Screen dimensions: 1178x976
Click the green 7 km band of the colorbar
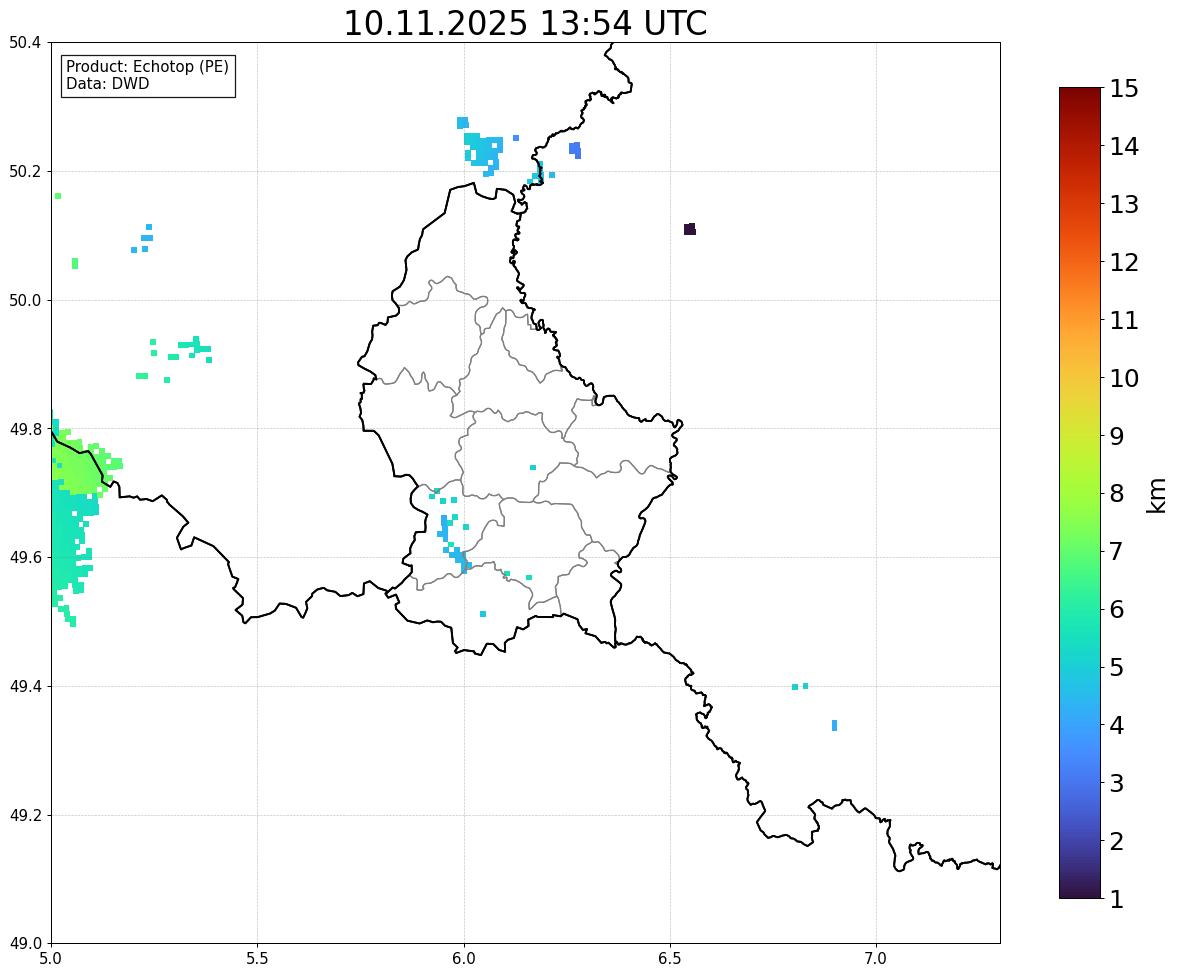tap(1080, 551)
